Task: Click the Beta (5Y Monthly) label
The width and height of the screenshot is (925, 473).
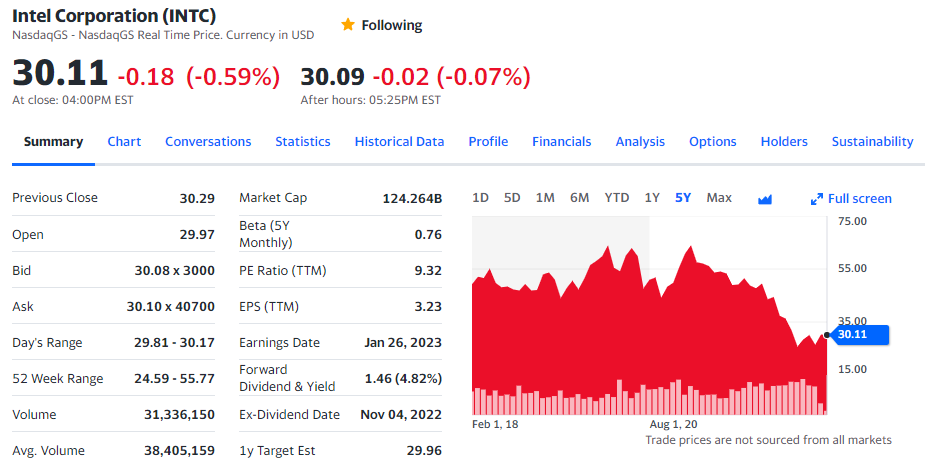Action: pos(265,234)
